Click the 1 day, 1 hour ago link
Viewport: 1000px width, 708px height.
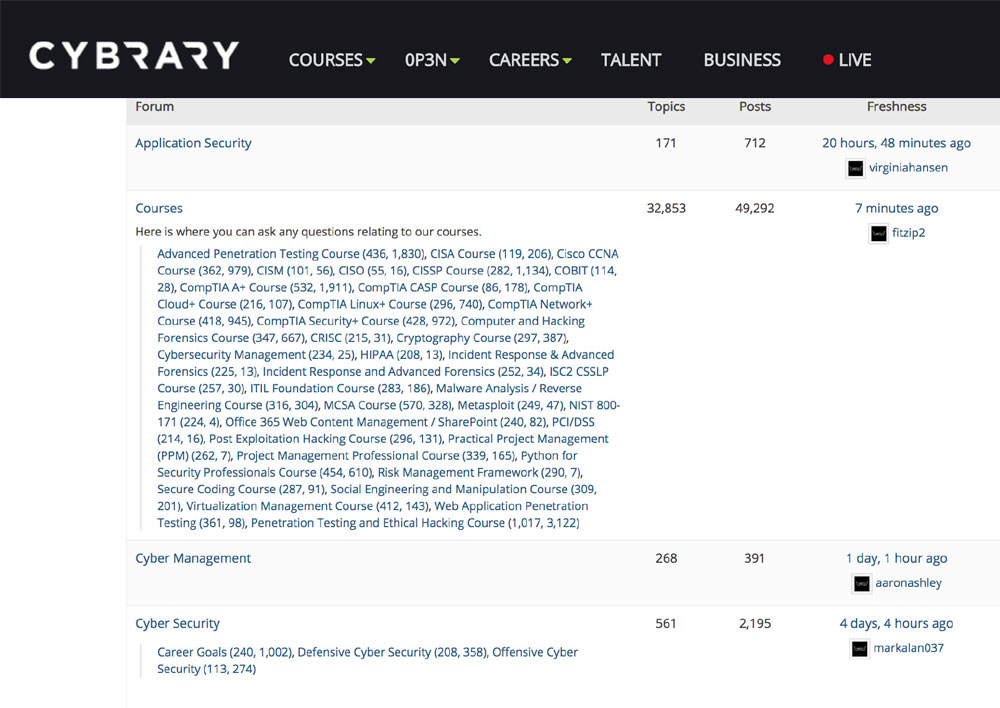[x=896, y=558]
